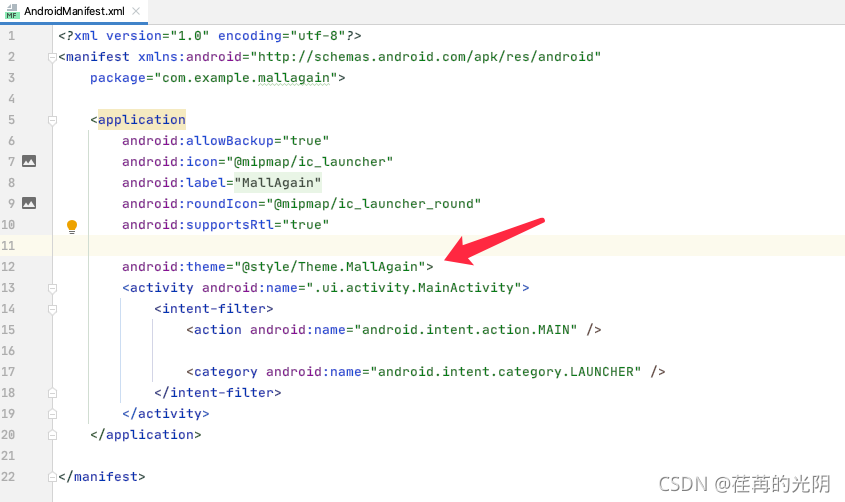
Task: Click the closing </intent-filter> tag
Action: (x=218, y=393)
